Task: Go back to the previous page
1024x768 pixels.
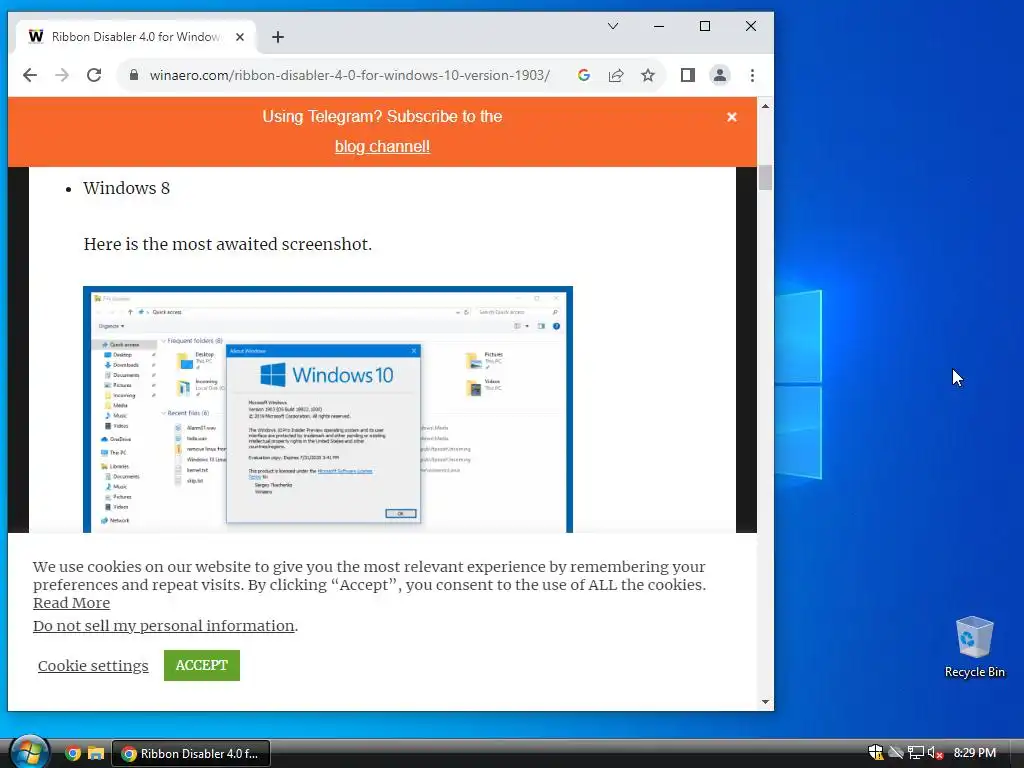Action: point(30,75)
